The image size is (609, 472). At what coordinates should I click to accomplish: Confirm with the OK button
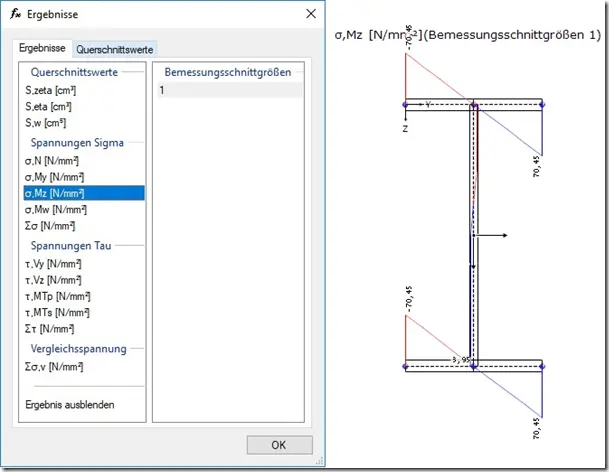279,445
